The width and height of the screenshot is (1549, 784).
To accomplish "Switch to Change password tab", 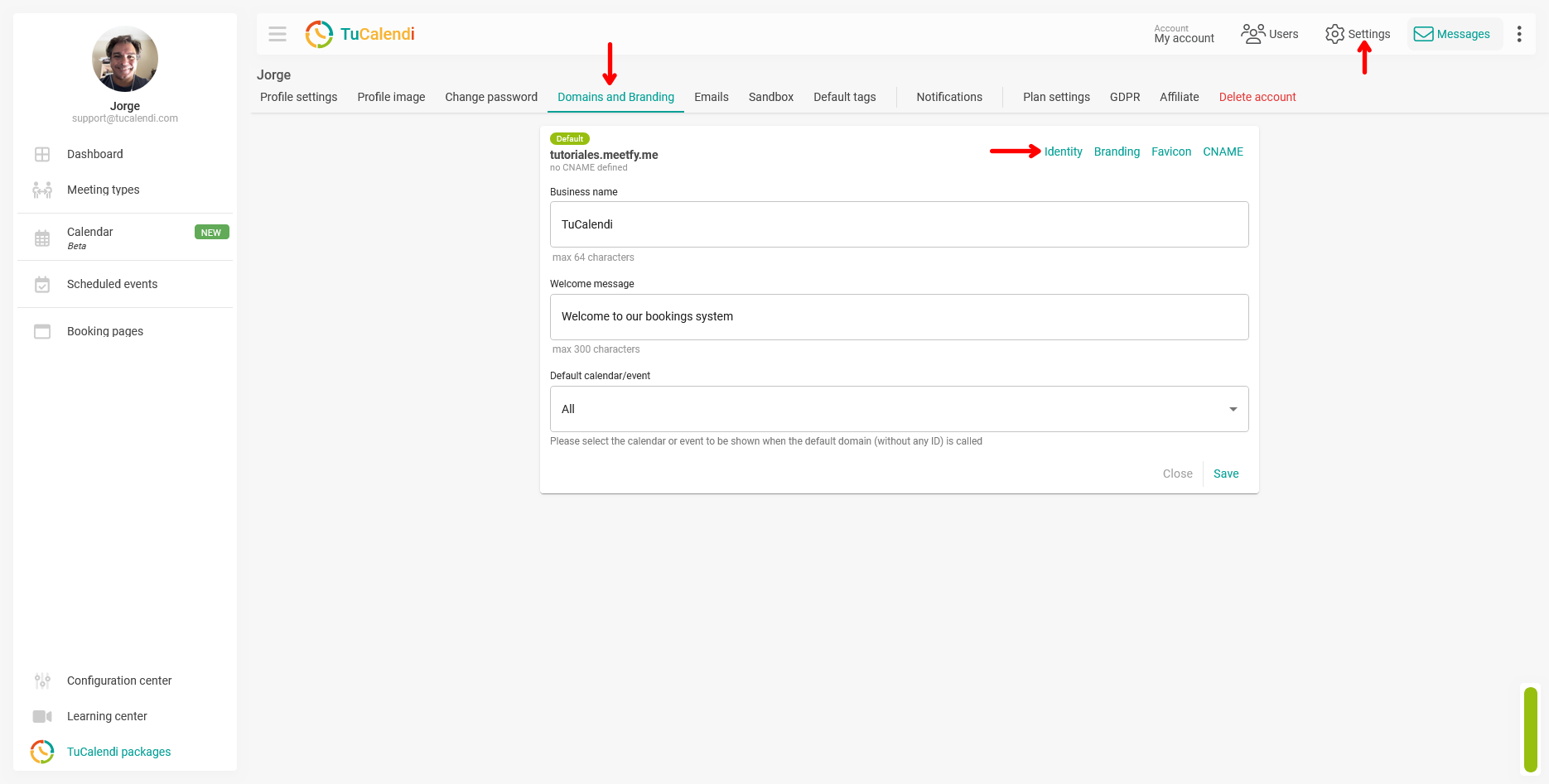I will (491, 97).
